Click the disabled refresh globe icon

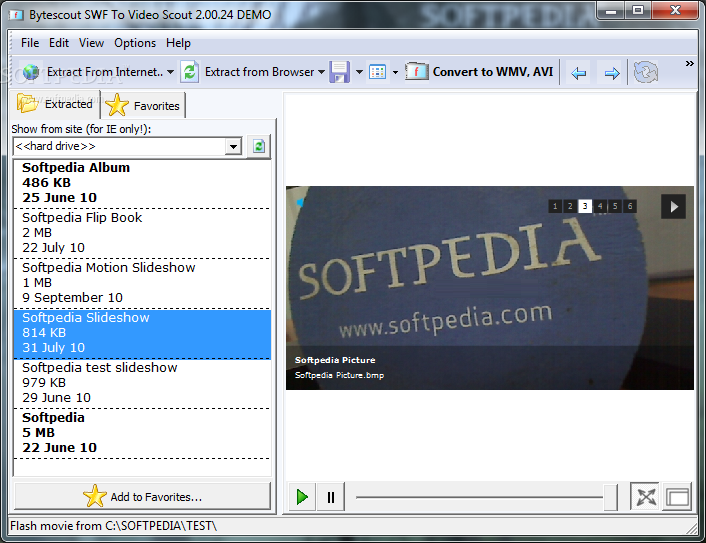[x=646, y=72]
